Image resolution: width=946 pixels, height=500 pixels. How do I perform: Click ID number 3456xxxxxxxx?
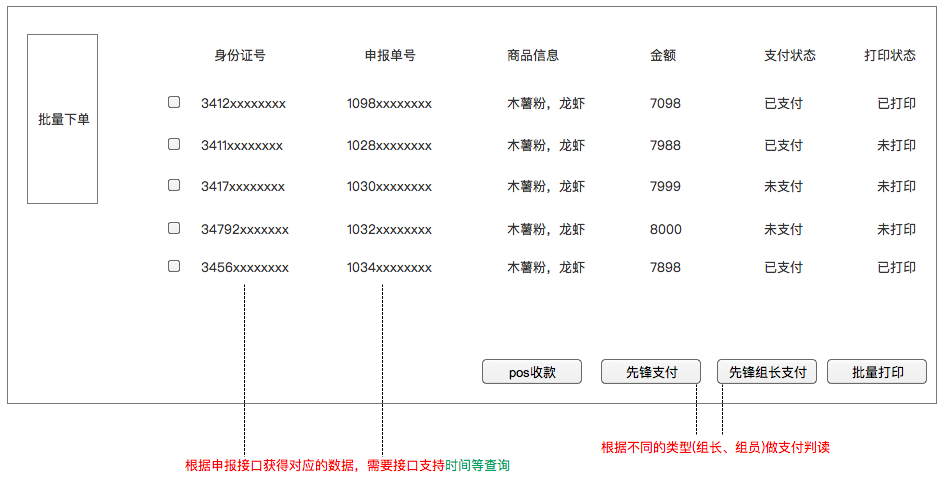[245, 267]
